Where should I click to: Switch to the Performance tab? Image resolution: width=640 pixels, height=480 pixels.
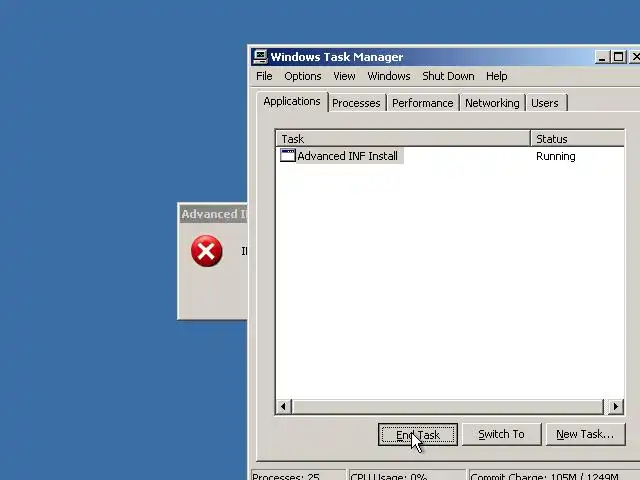coord(422,103)
